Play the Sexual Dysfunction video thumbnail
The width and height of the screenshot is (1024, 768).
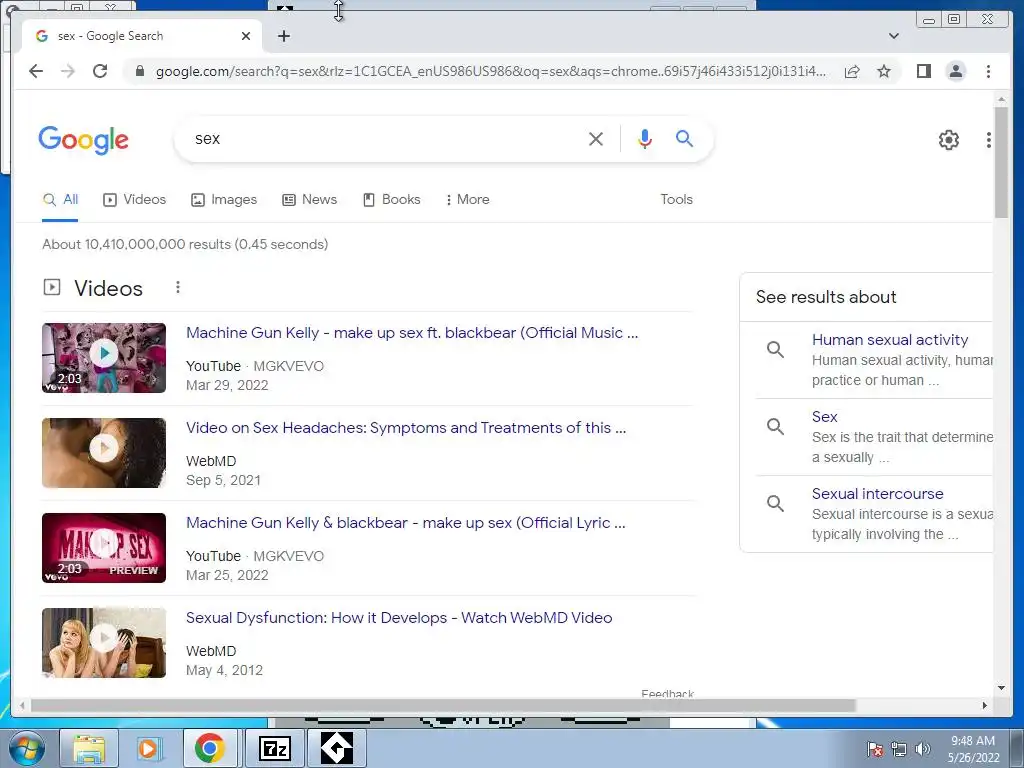pos(104,643)
